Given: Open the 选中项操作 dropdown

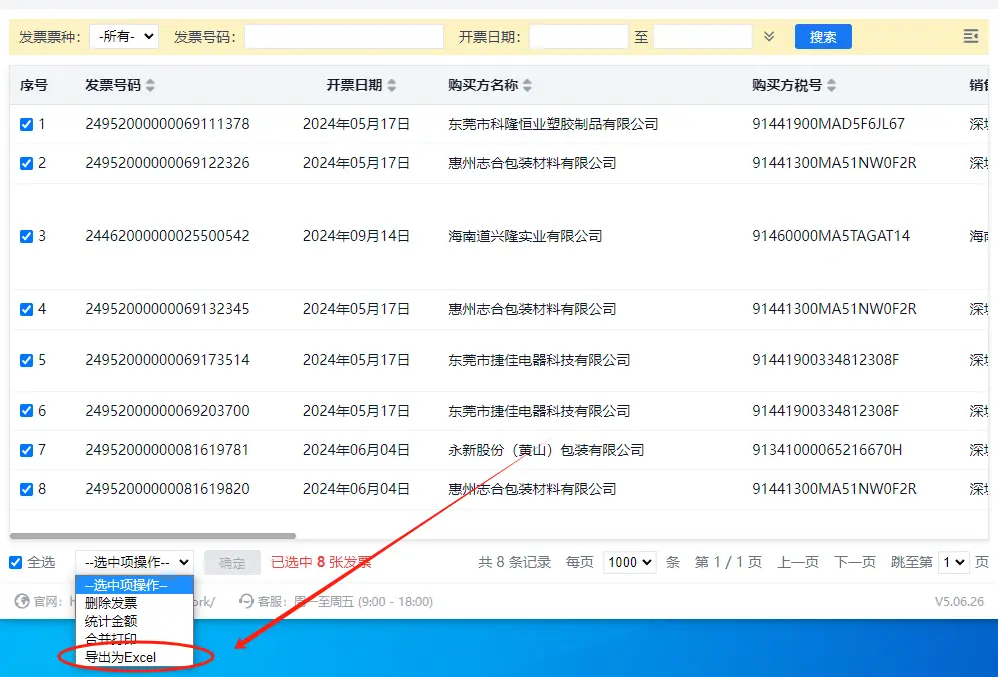Looking at the screenshot, I should [134, 562].
